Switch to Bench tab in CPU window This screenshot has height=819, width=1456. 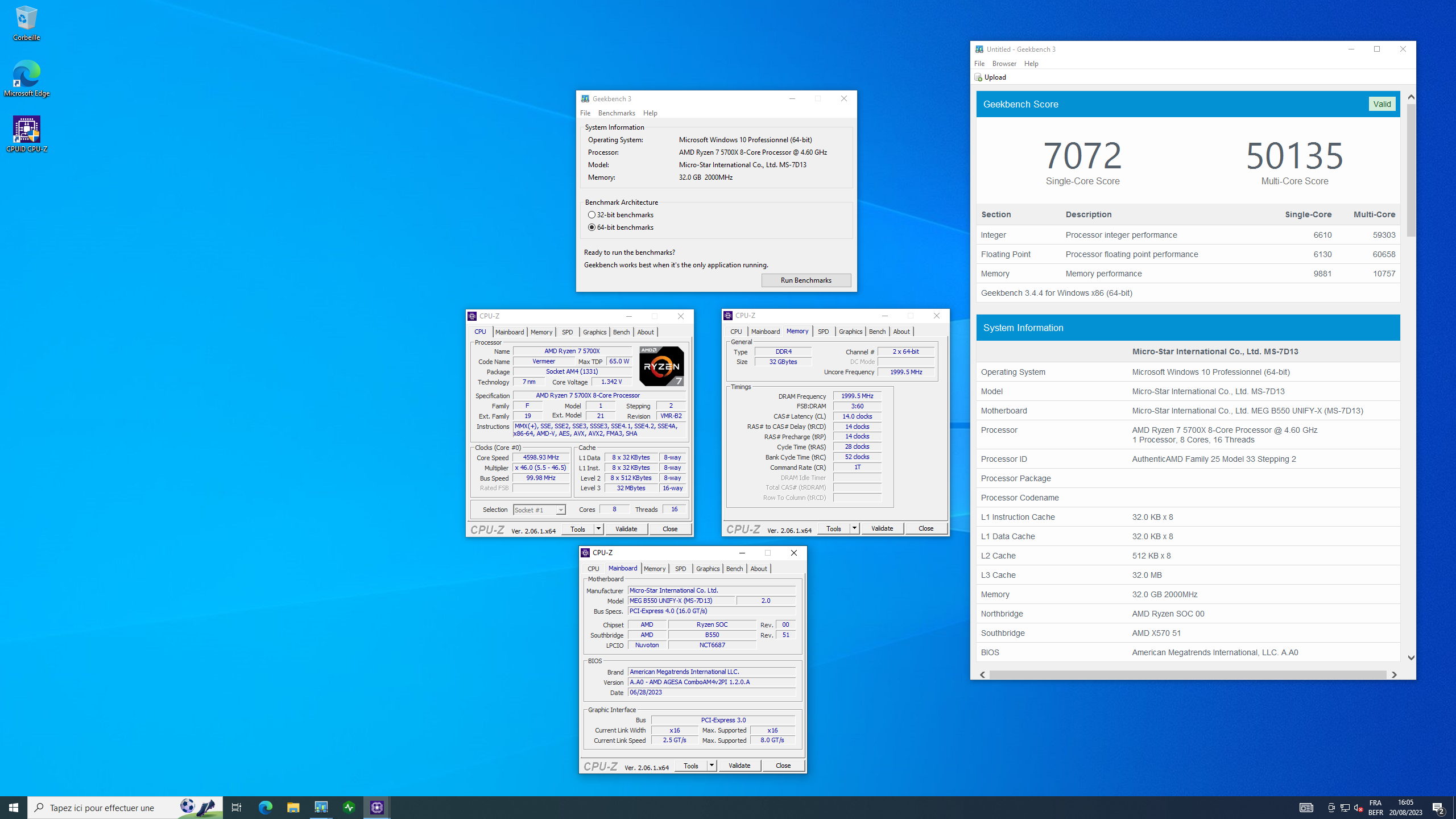click(x=621, y=332)
